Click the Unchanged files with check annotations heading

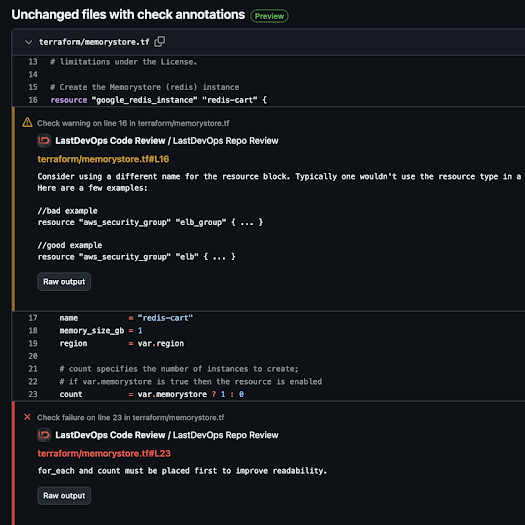click(x=128, y=15)
